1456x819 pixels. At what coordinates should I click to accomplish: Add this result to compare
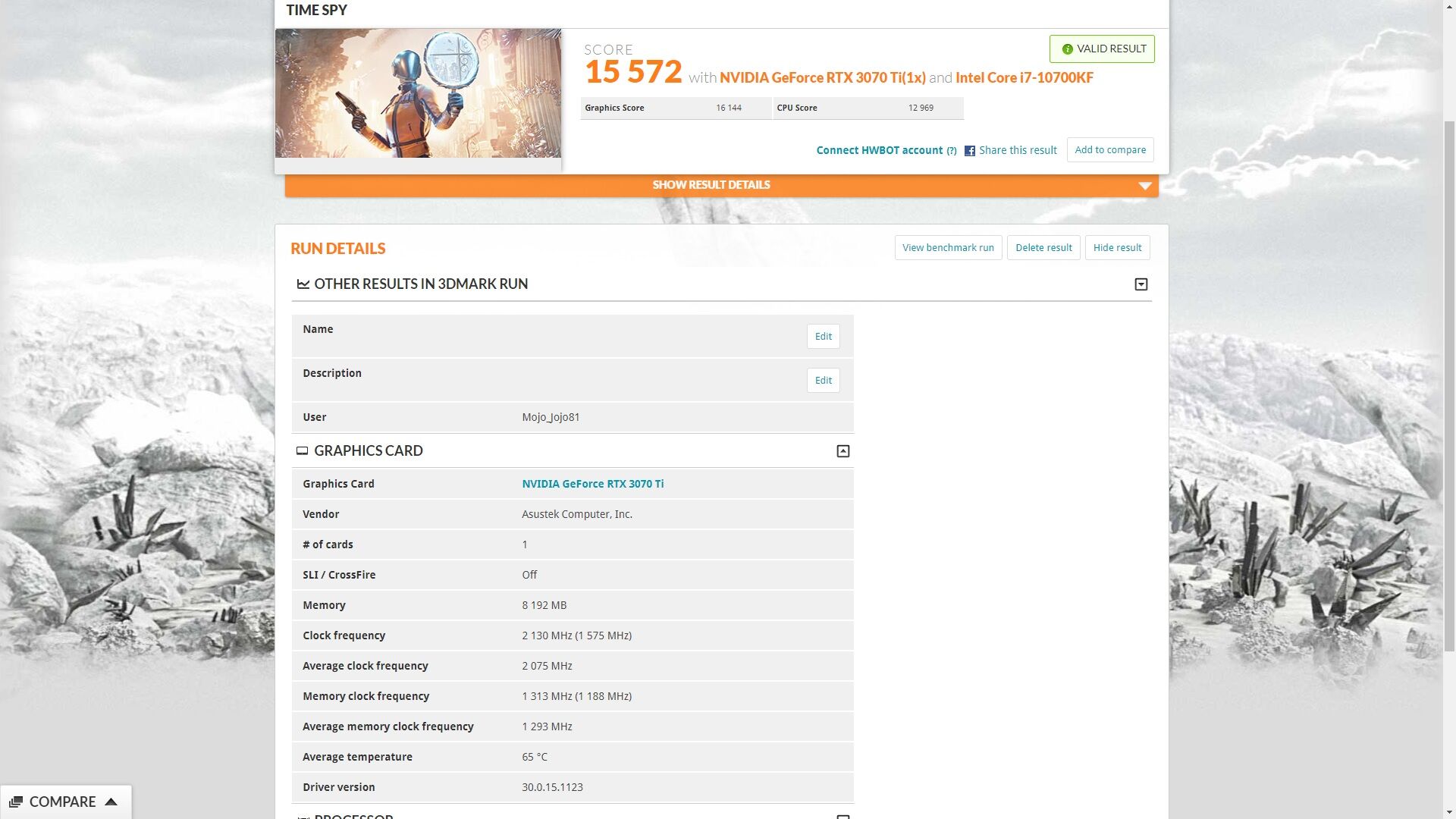[x=1109, y=150]
